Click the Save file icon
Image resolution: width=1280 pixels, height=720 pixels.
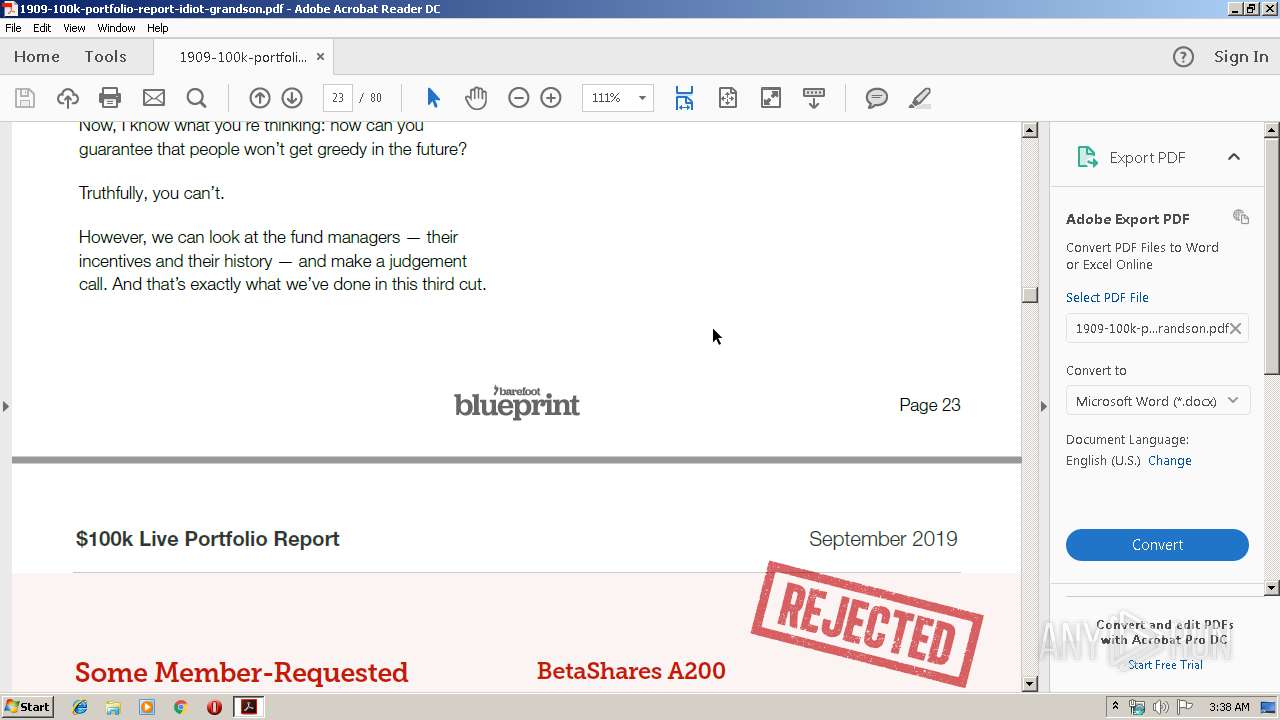pos(25,98)
